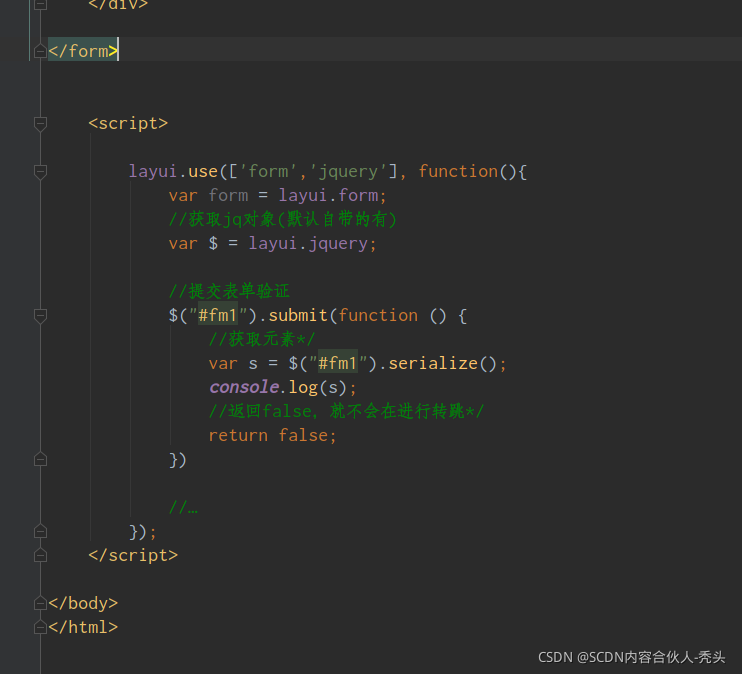Click the fold marker beside </body>
Image resolution: width=742 pixels, height=674 pixels.
40,603
